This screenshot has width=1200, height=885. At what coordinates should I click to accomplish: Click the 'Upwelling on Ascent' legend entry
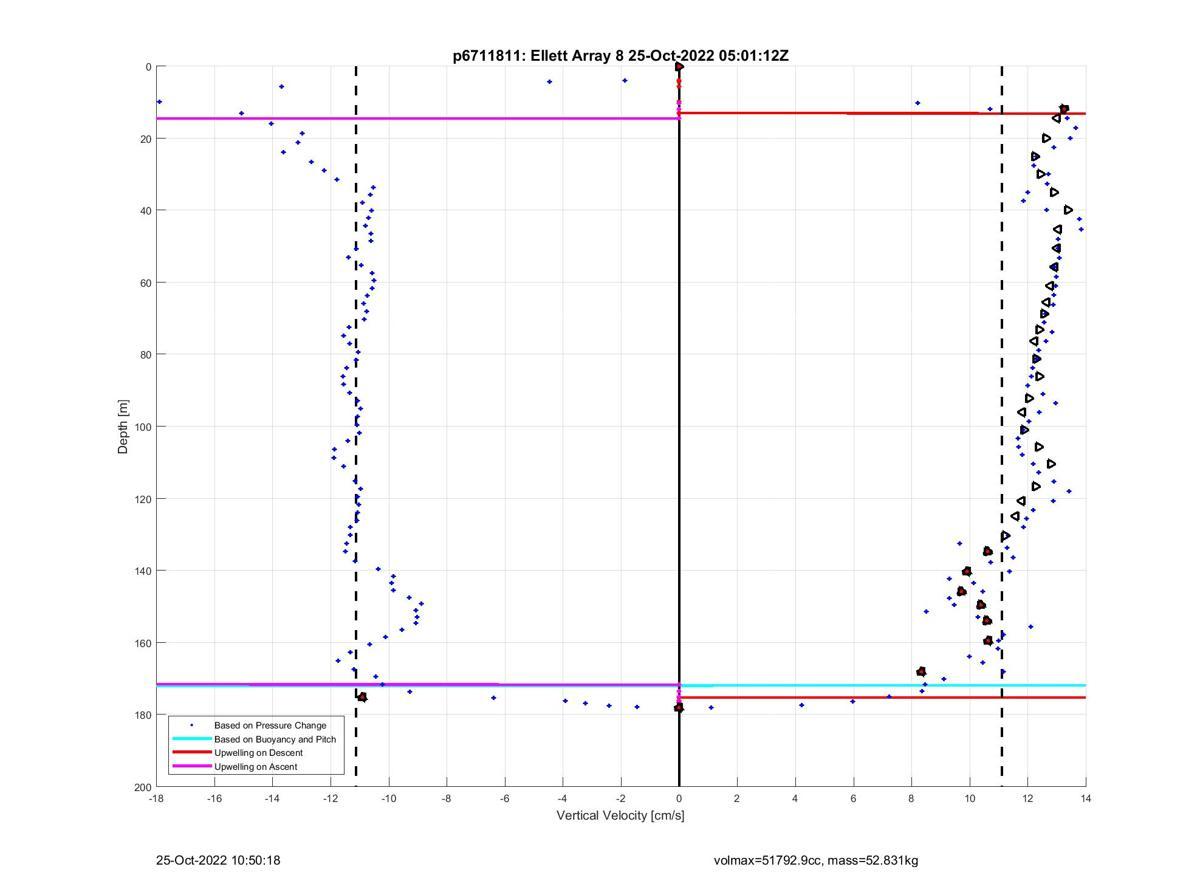[256, 767]
